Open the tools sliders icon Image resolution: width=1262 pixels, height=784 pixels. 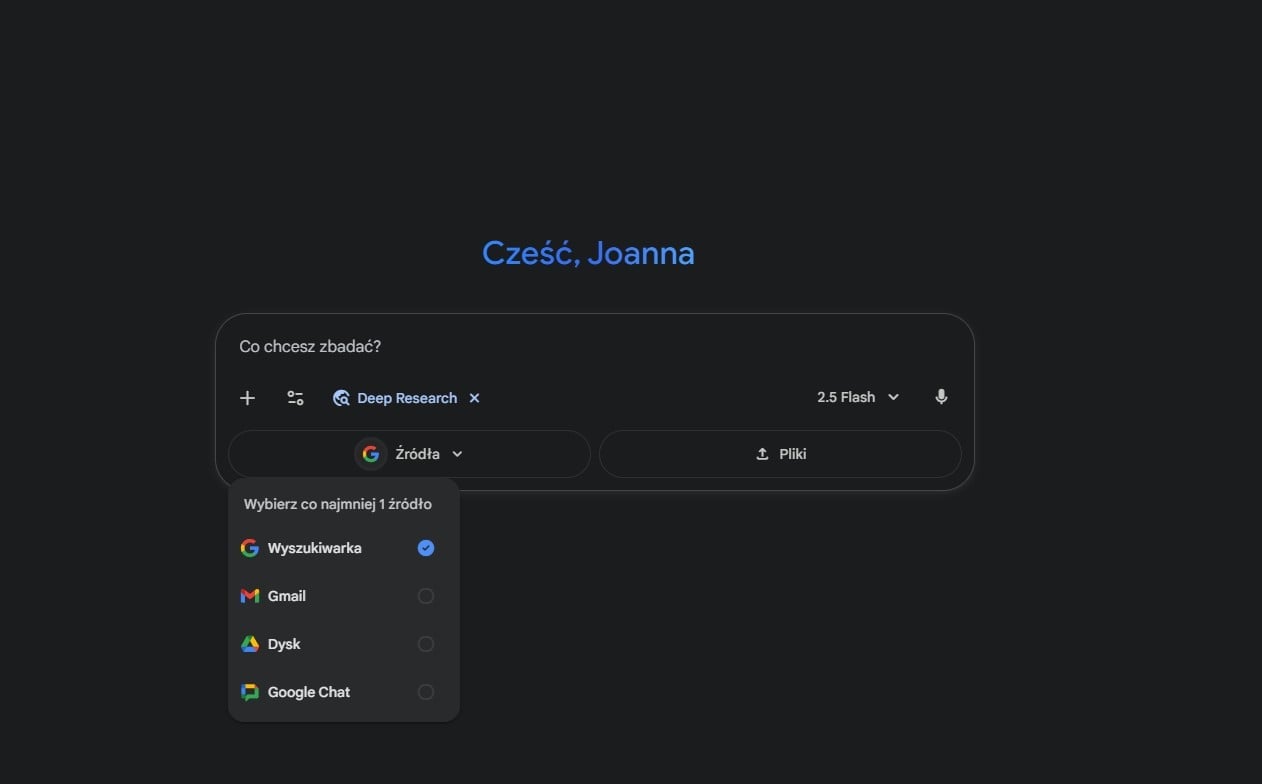[295, 398]
